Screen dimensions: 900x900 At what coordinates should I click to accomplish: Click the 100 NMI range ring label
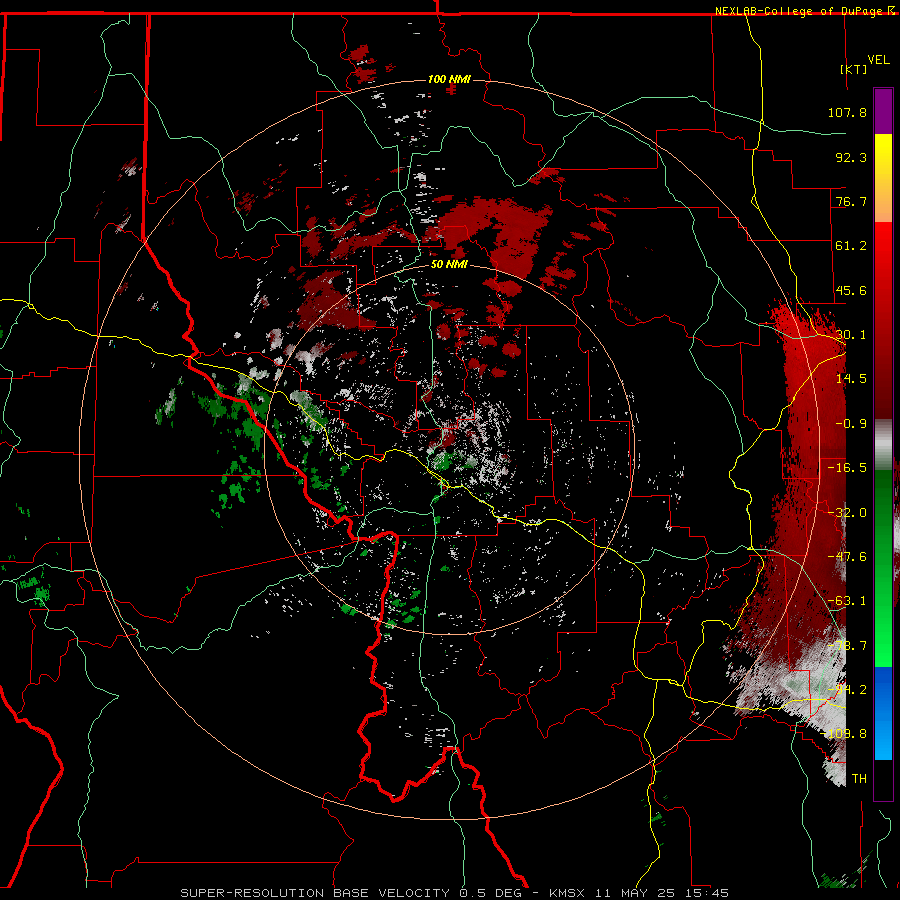(x=449, y=79)
